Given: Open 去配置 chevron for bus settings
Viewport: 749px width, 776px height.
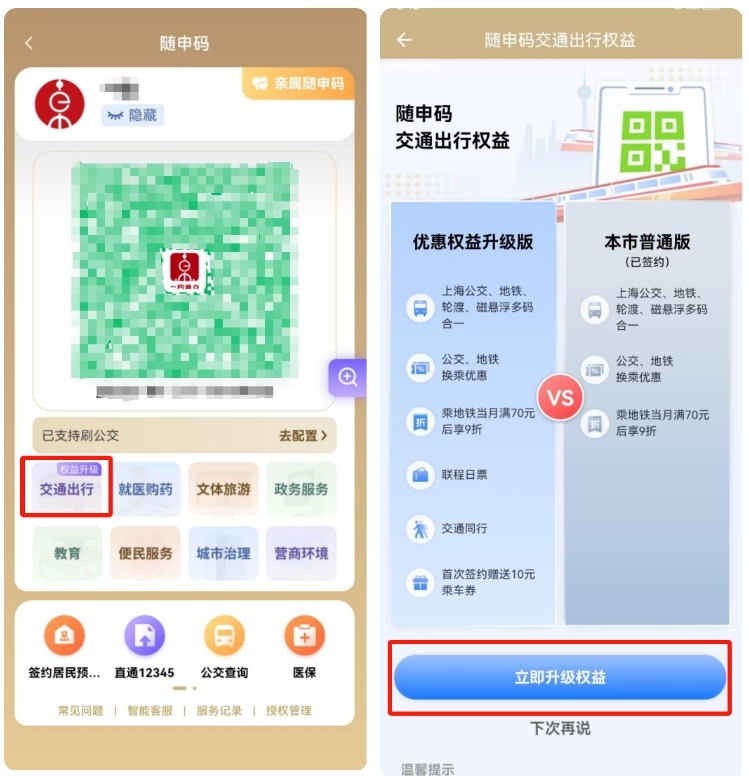Looking at the screenshot, I should coord(303,436).
